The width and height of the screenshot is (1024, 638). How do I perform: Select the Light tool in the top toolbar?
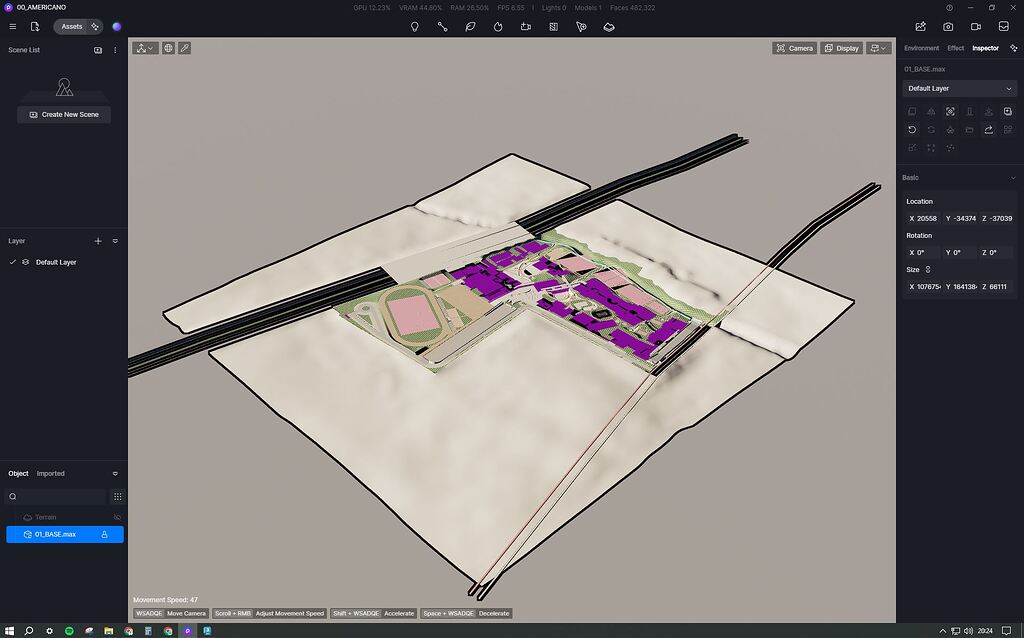[415, 27]
